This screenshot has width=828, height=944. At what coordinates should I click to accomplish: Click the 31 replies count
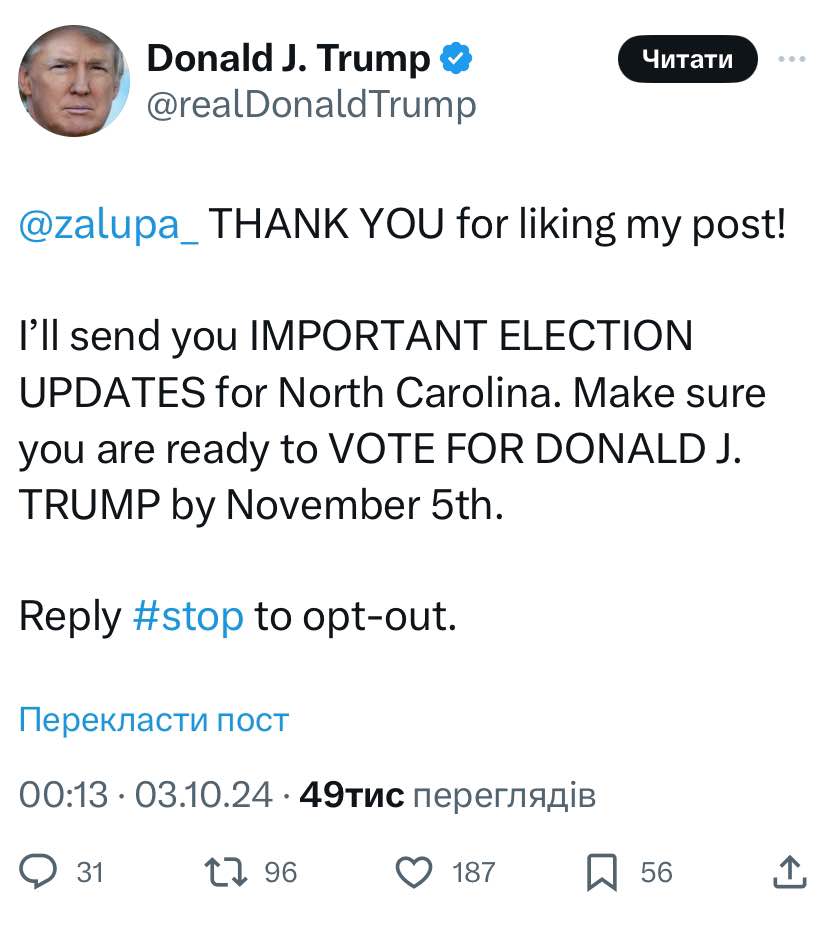[x=90, y=871]
